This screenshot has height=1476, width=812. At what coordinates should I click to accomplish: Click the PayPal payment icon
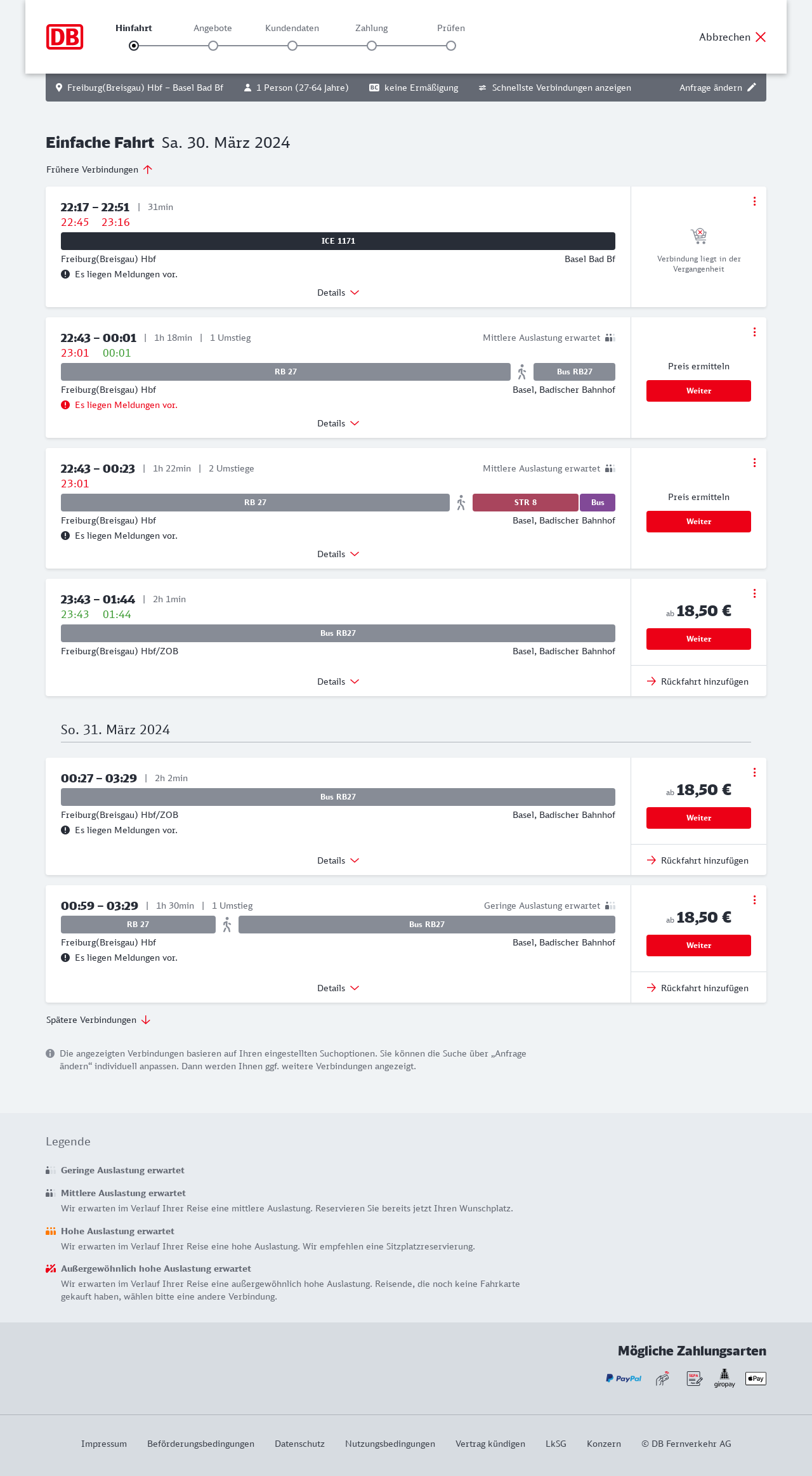coord(624,1378)
